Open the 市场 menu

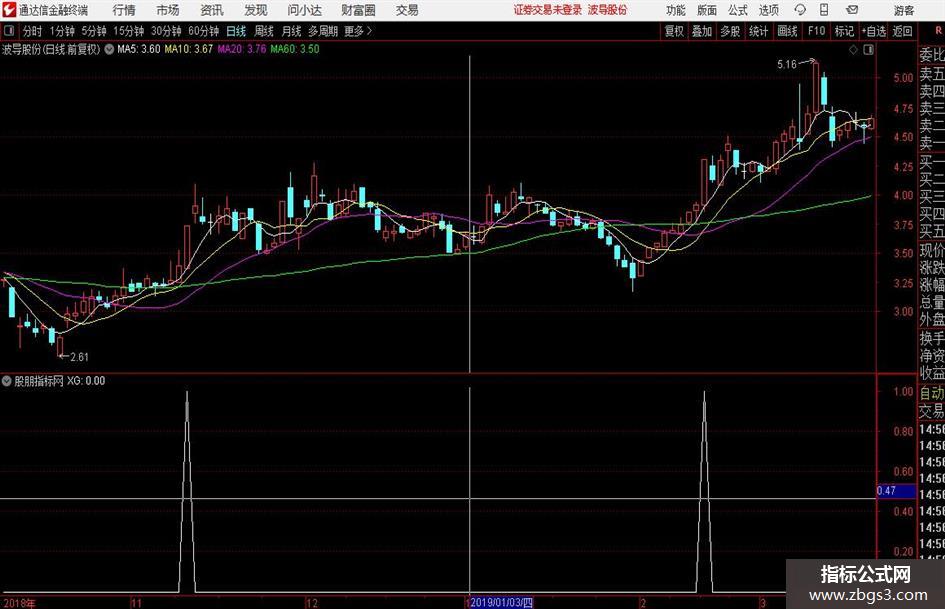[x=168, y=10]
